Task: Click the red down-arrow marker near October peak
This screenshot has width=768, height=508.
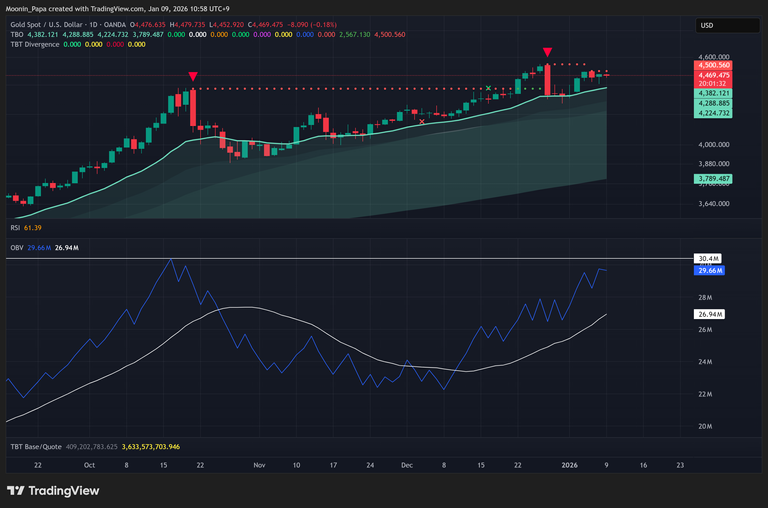Action: point(192,76)
